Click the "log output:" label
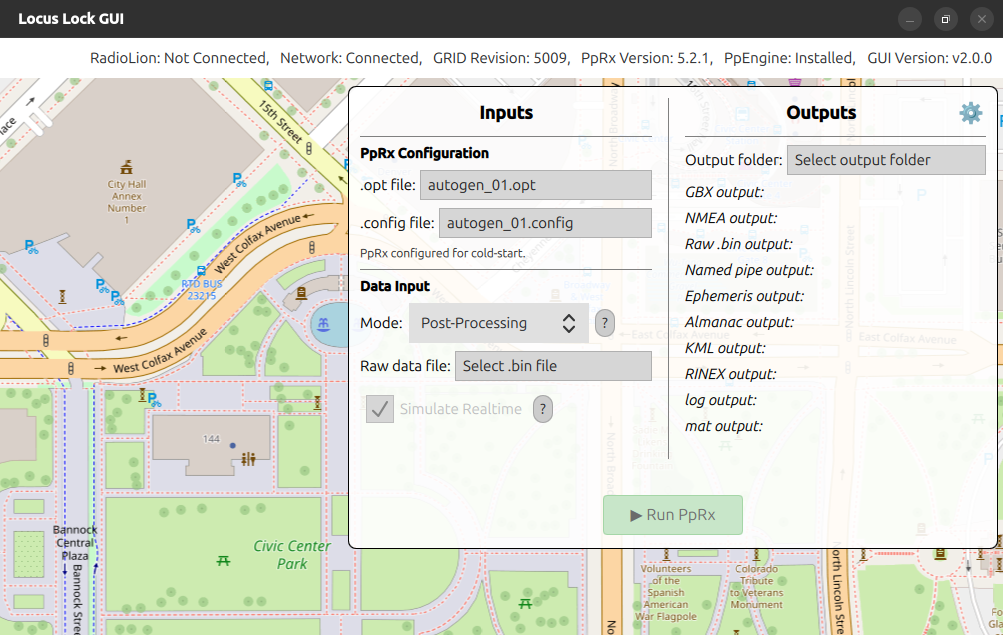The height and width of the screenshot is (635, 1003). 721,400
